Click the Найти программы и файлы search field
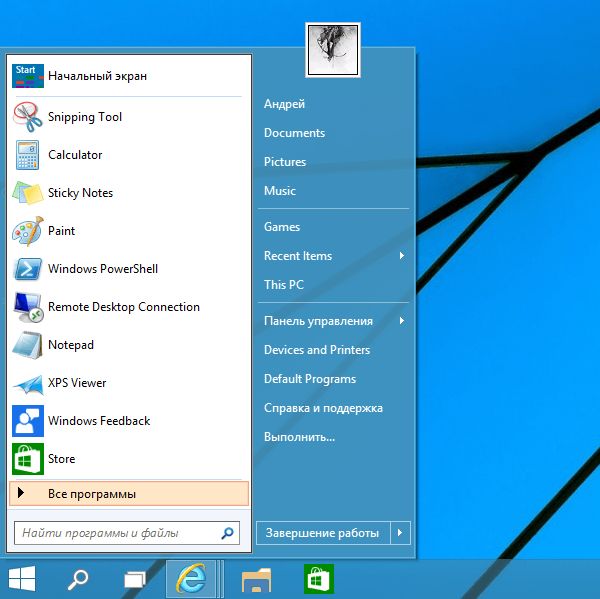 coord(117,534)
